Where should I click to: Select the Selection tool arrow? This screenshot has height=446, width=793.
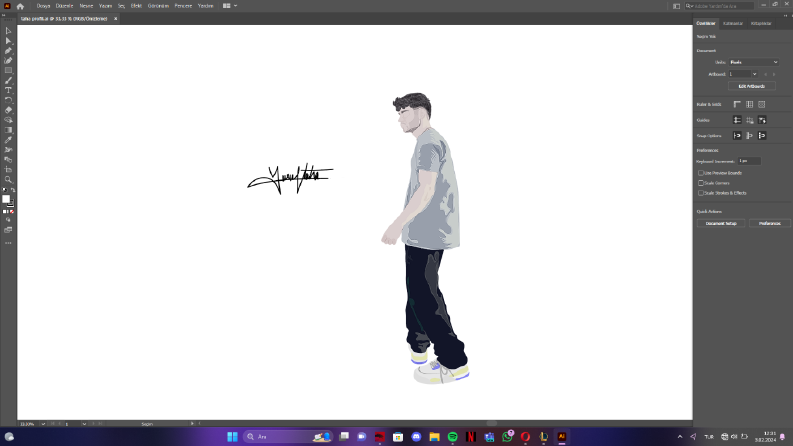click(8, 31)
